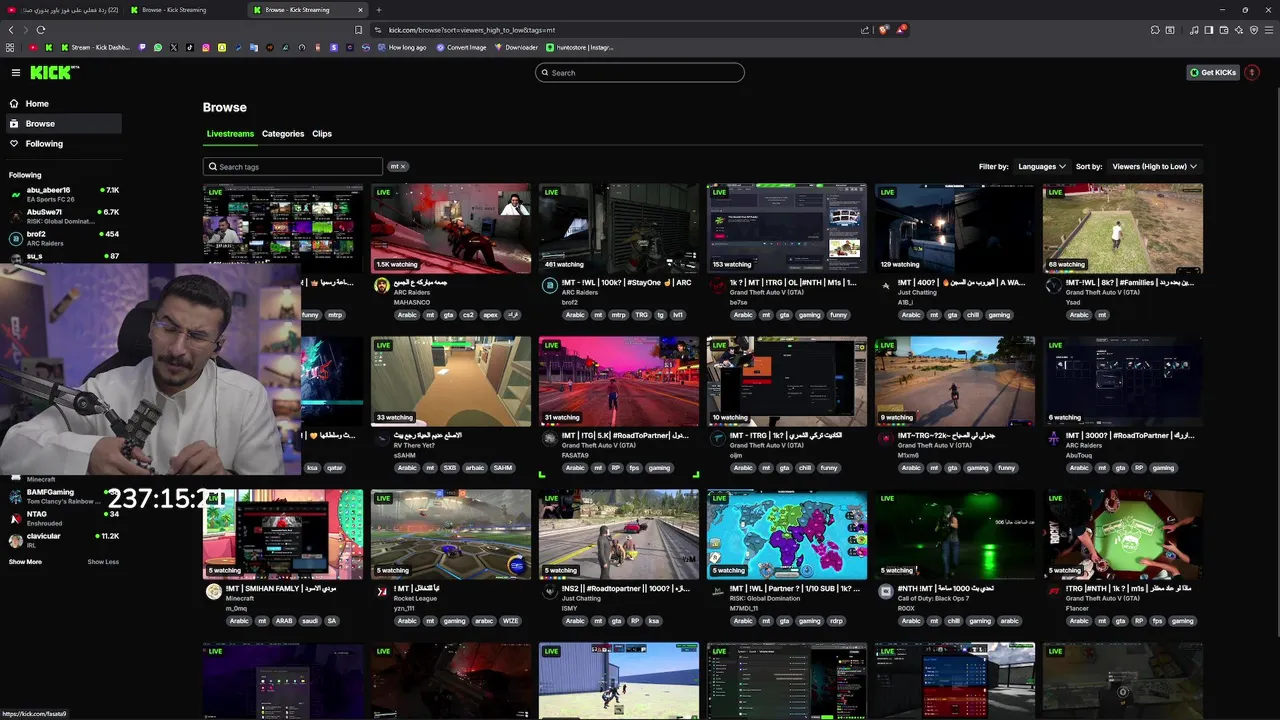Click the brof2 channel avatar under the stream card
The height and width of the screenshot is (720, 1280).
pyautogui.click(x=549, y=286)
